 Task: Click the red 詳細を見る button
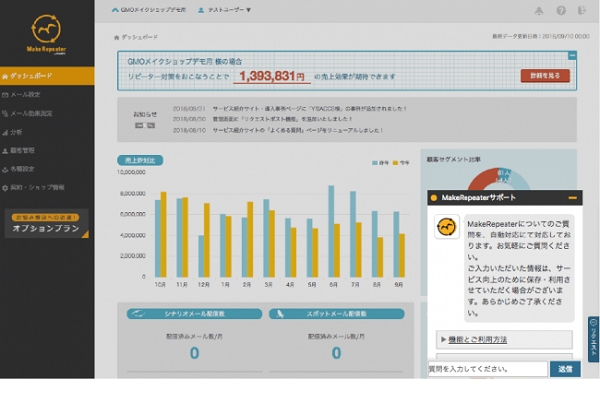(545, 76)
